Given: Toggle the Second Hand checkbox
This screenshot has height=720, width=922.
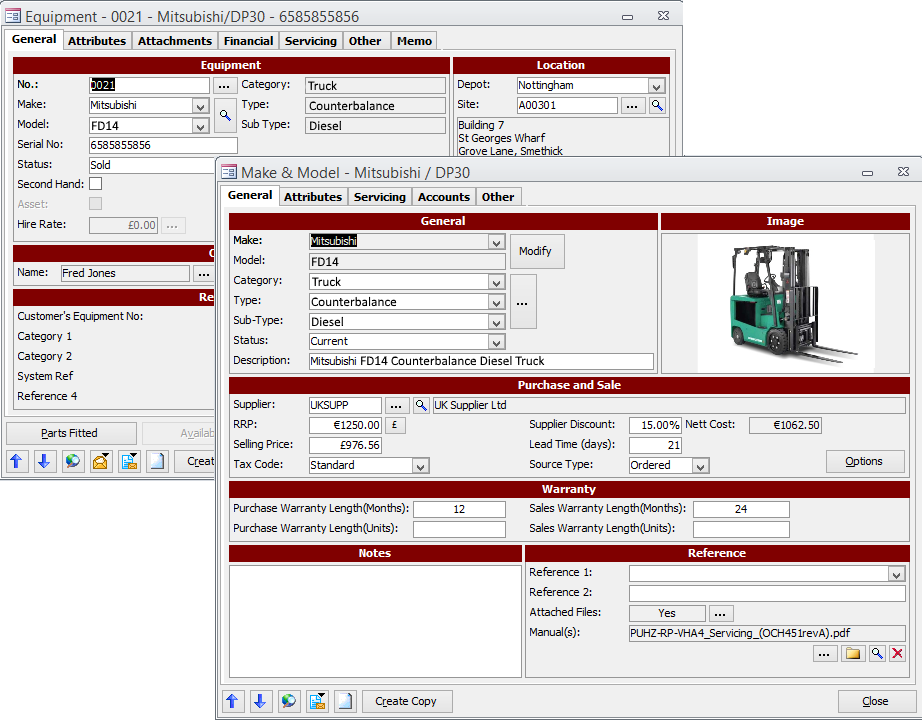Looking at the screenshot, I should coord(95,184).
